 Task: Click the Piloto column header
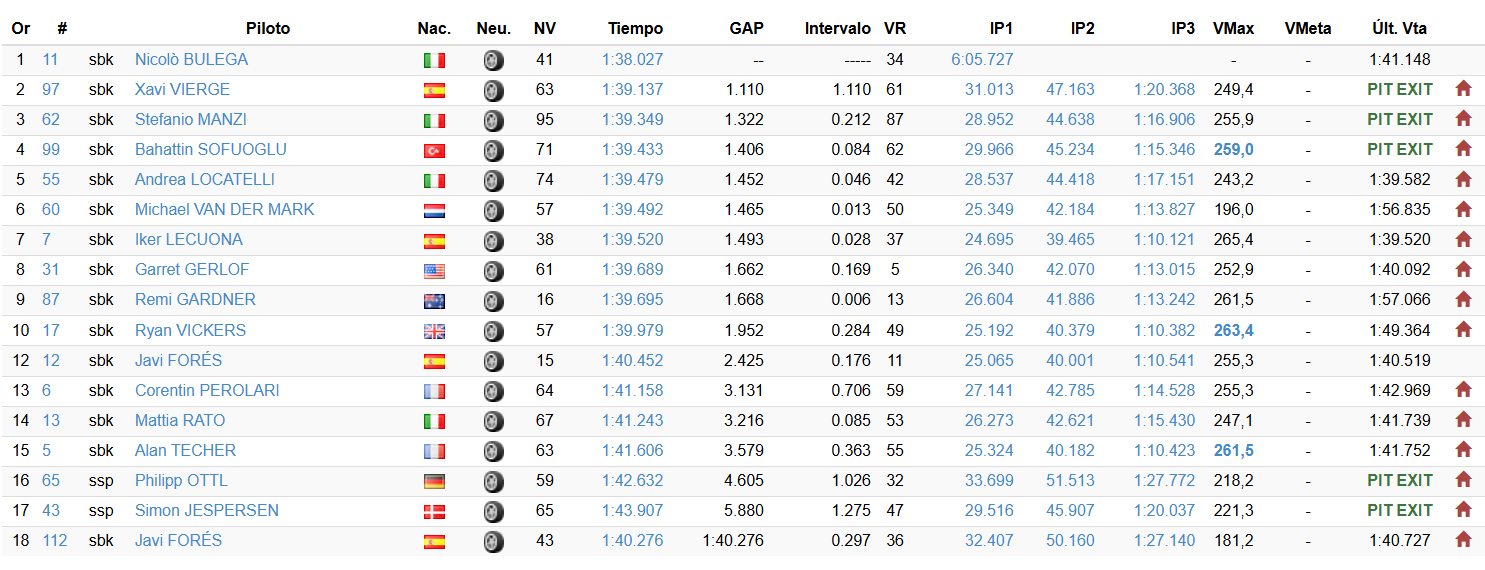tap(268, 29)
